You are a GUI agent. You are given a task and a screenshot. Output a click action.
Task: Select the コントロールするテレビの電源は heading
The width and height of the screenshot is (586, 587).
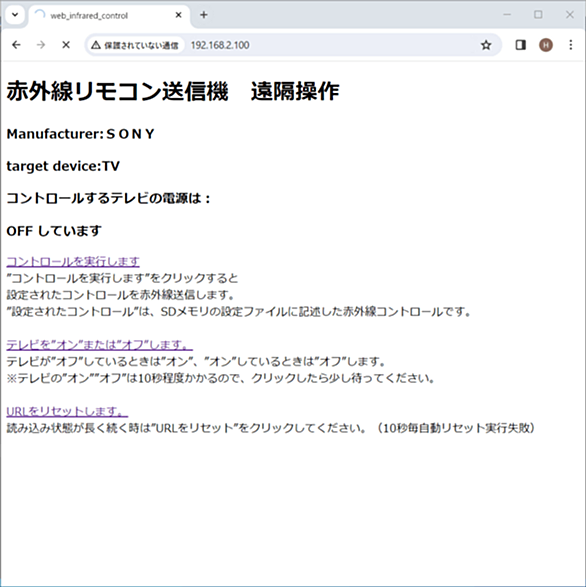(x=108, y=198)
